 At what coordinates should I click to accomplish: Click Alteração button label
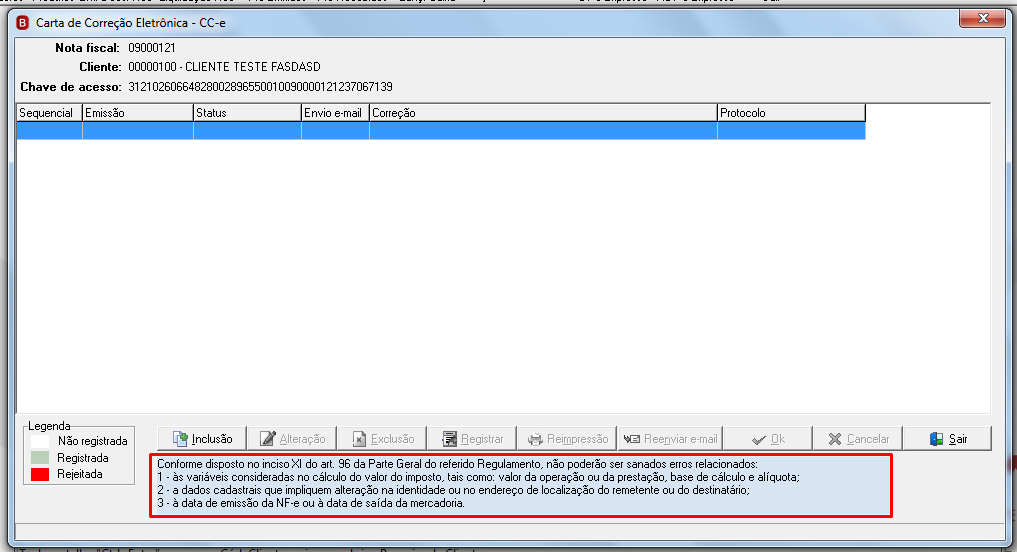[x=302, y=439]
